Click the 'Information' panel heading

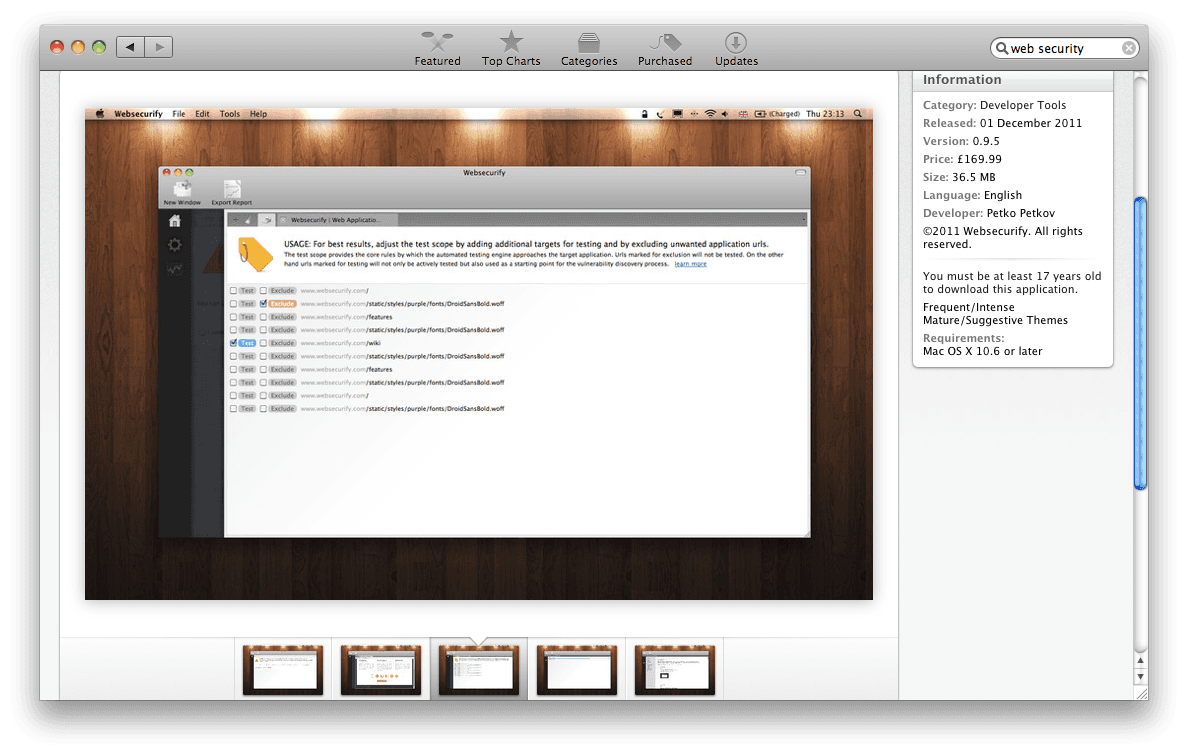(961, 80)
